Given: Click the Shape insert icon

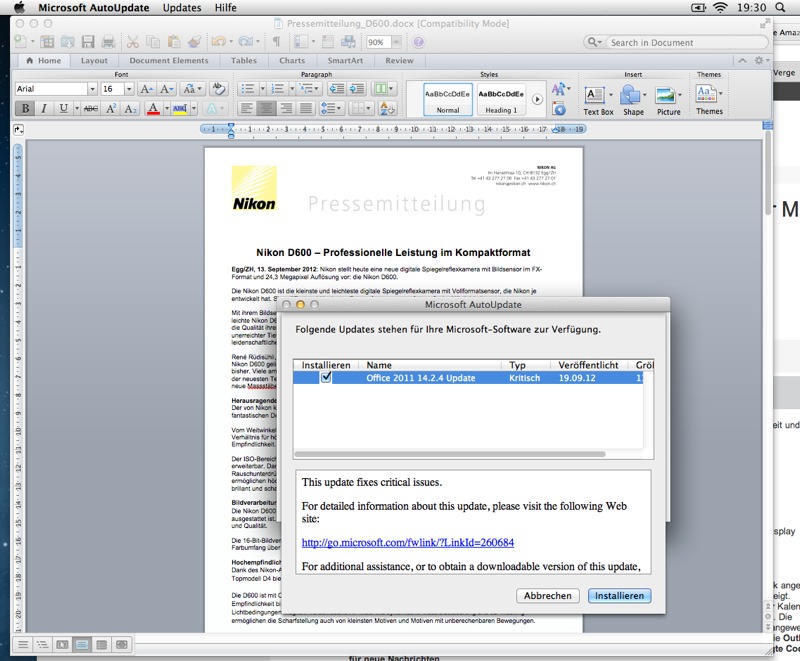Looking at the screenshot, I should 633,100.
